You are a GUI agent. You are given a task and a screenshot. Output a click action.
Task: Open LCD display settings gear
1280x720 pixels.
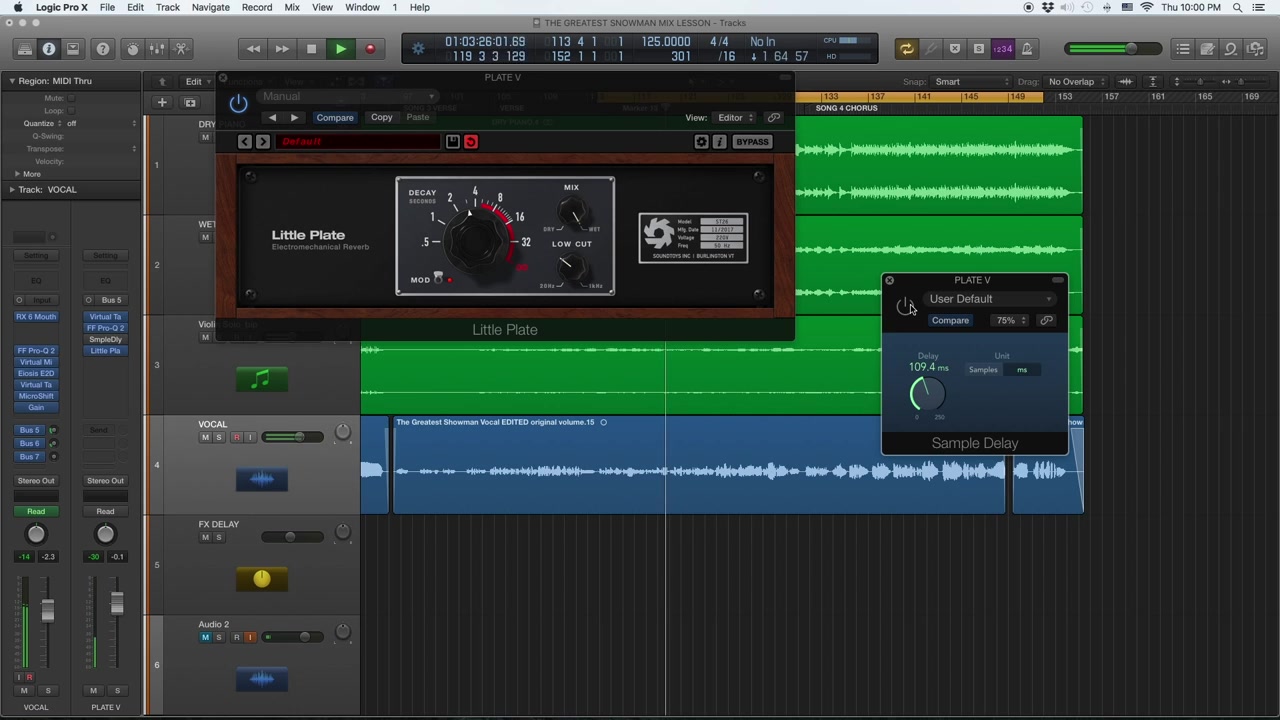[x=419, y=48]
